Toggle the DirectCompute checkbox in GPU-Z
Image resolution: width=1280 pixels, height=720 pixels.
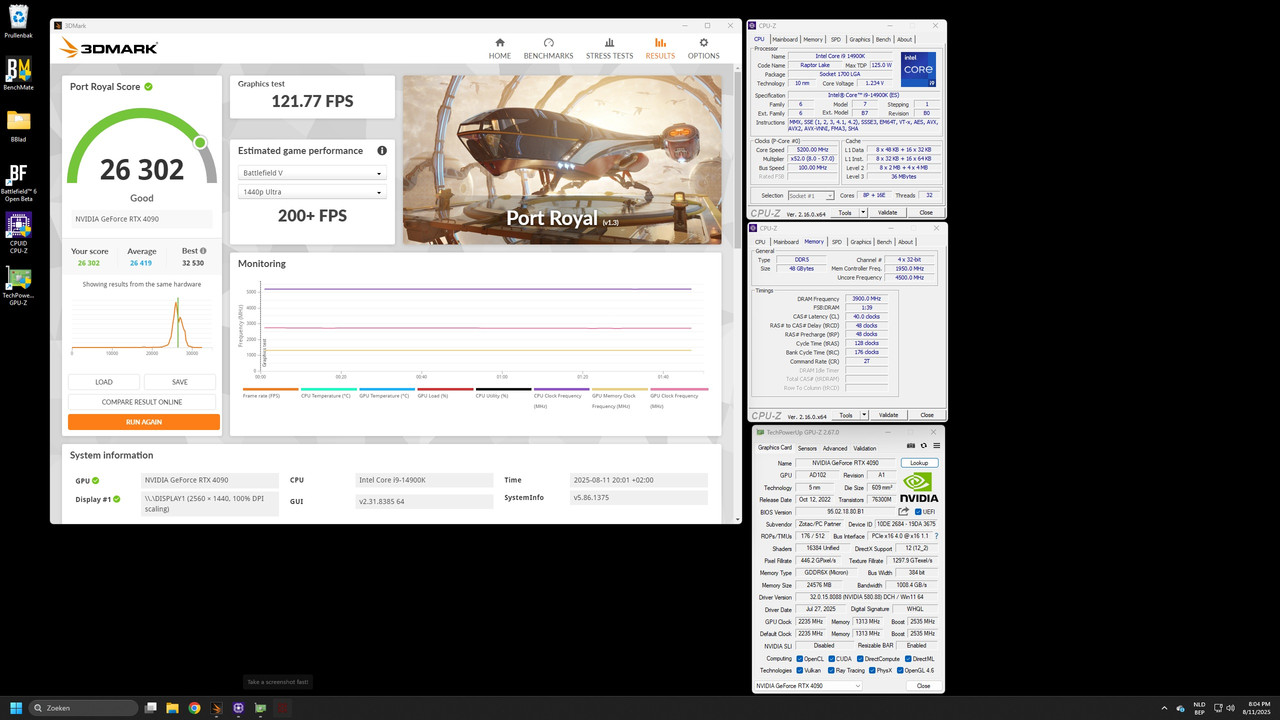point(860,658)
